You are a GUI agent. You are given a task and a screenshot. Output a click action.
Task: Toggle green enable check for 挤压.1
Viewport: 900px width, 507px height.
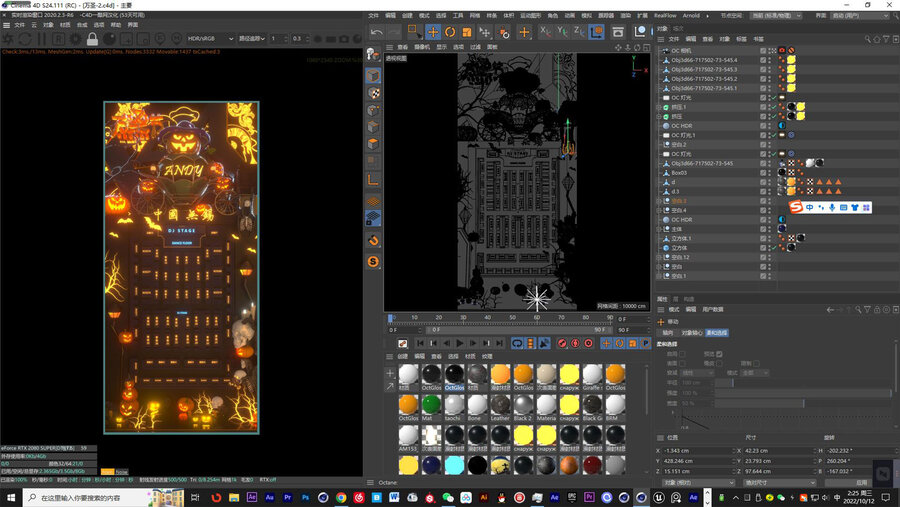[774, 107]
